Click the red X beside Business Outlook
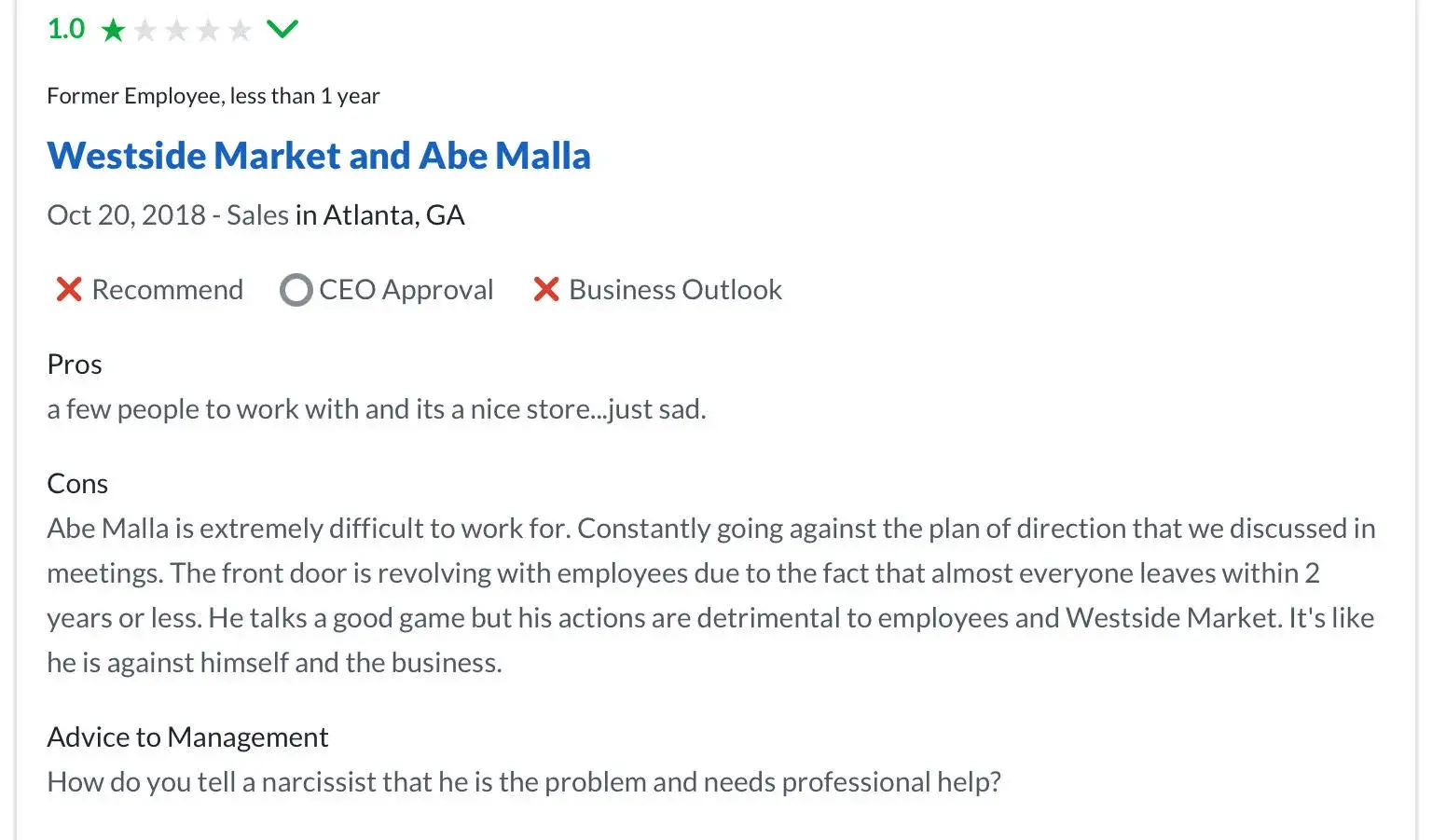This screenshot has height=840, width=1432. 545,290
